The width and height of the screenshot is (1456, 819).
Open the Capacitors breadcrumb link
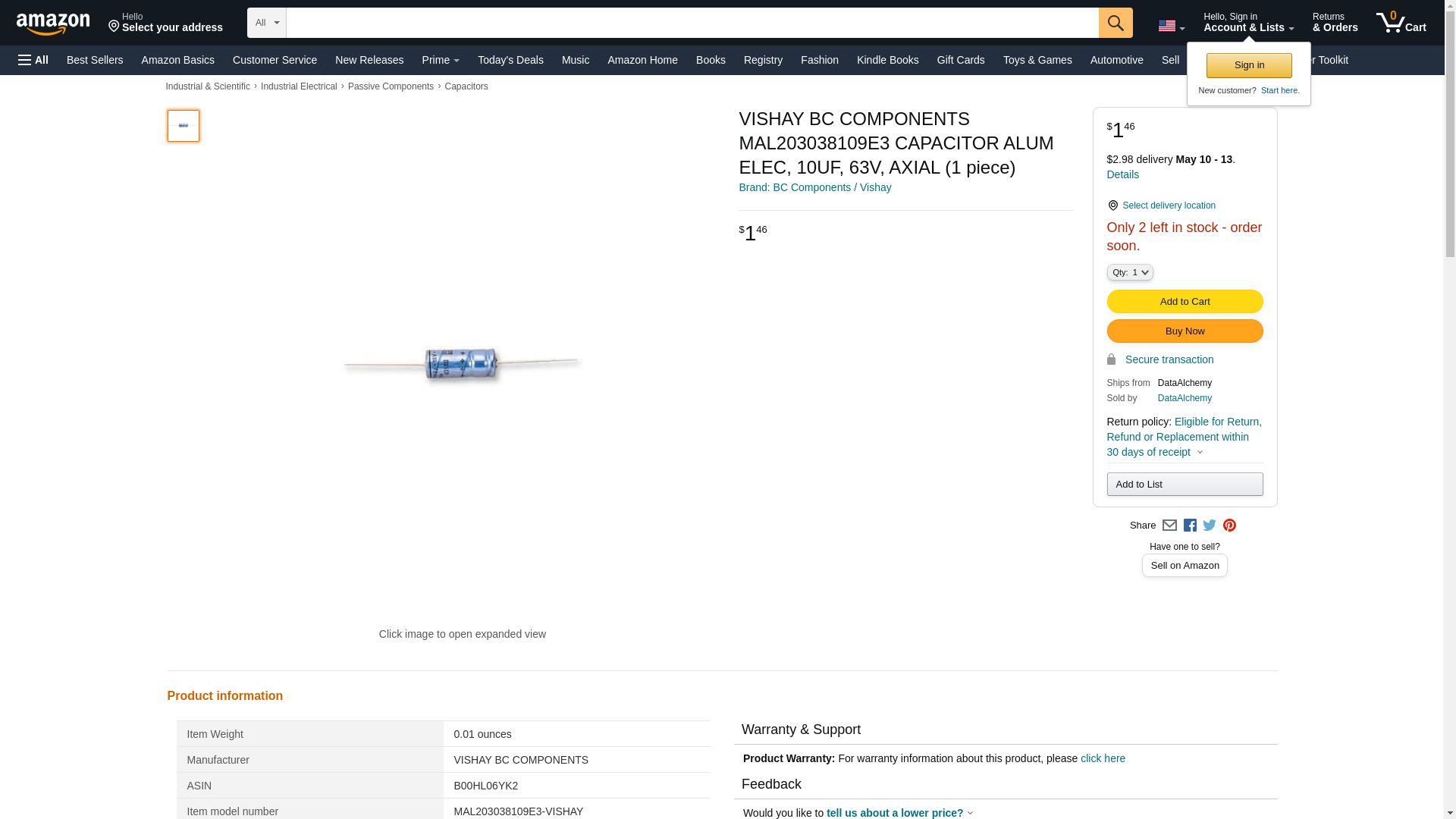click(x=466, y=86)
